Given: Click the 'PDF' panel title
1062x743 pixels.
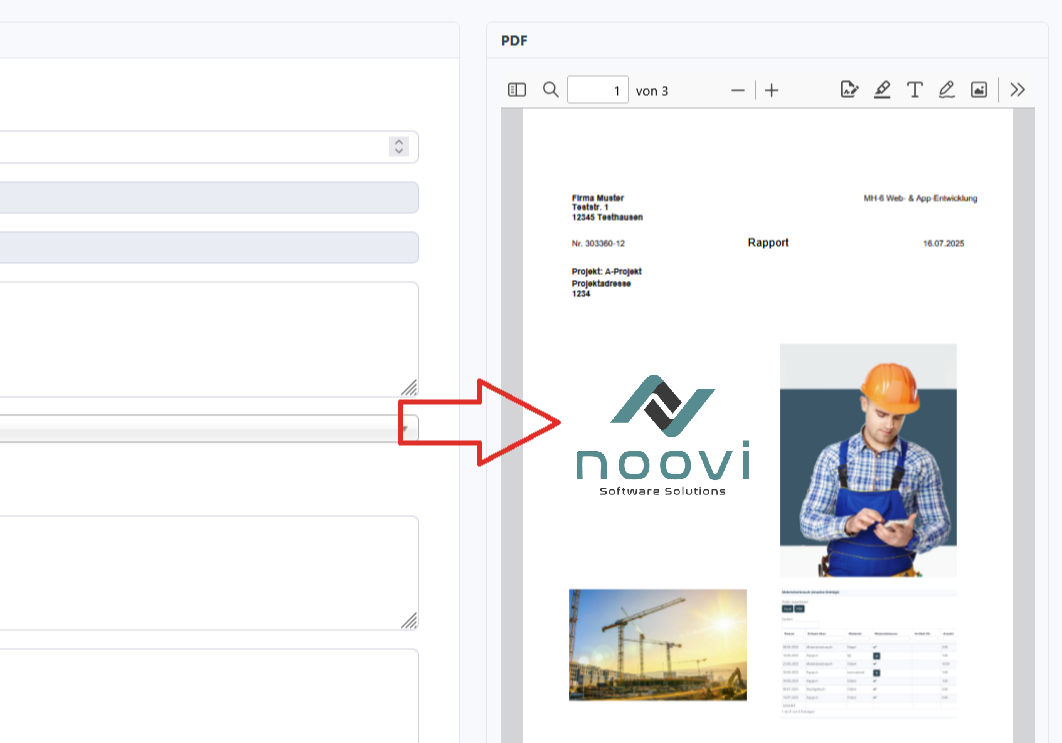Looking at the screenshot, I should click(x=514, y=41).
